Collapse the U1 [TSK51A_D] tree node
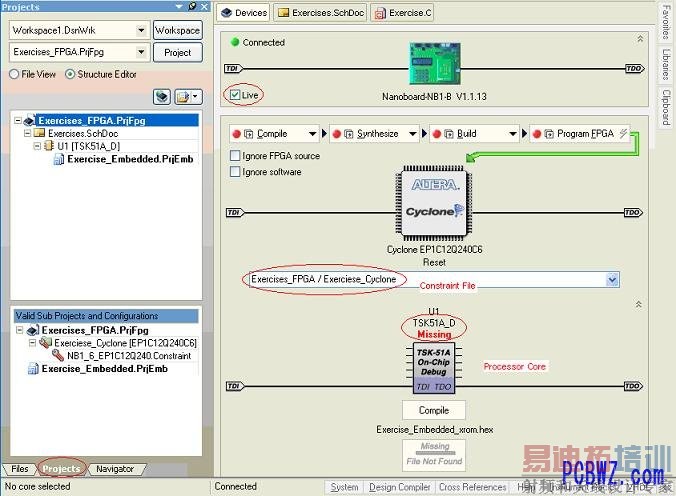Viewport: 676px width, 496px height. coord(38,146)
